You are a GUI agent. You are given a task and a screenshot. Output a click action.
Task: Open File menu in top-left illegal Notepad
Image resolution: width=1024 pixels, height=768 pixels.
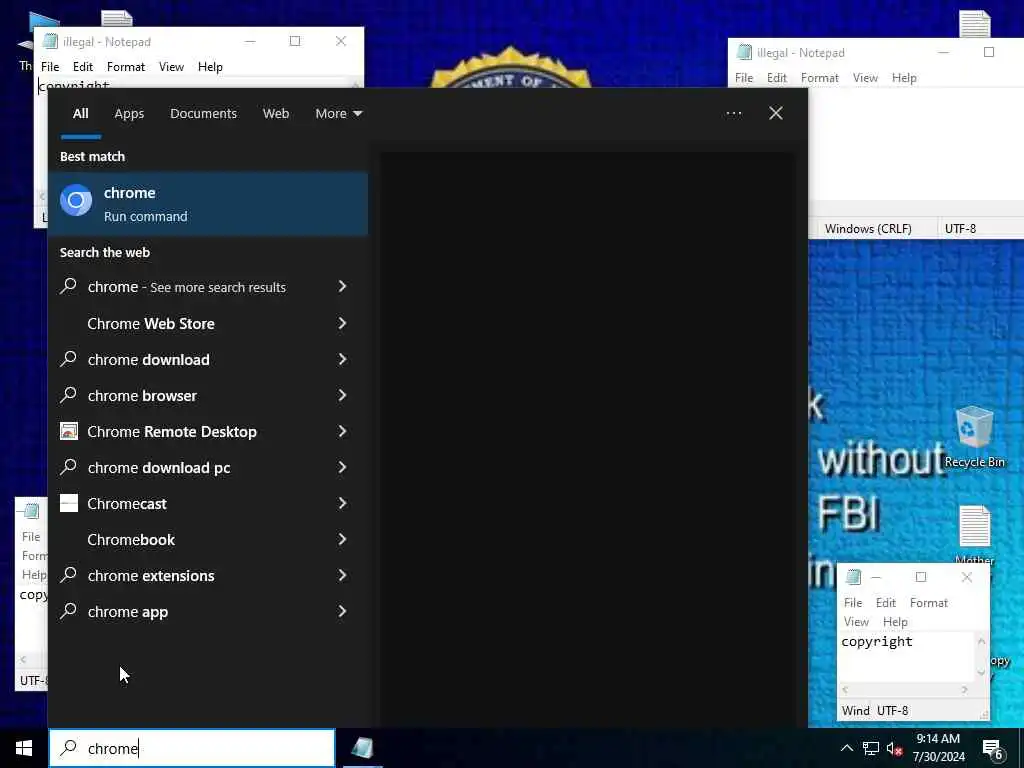(x=50, y=67)
